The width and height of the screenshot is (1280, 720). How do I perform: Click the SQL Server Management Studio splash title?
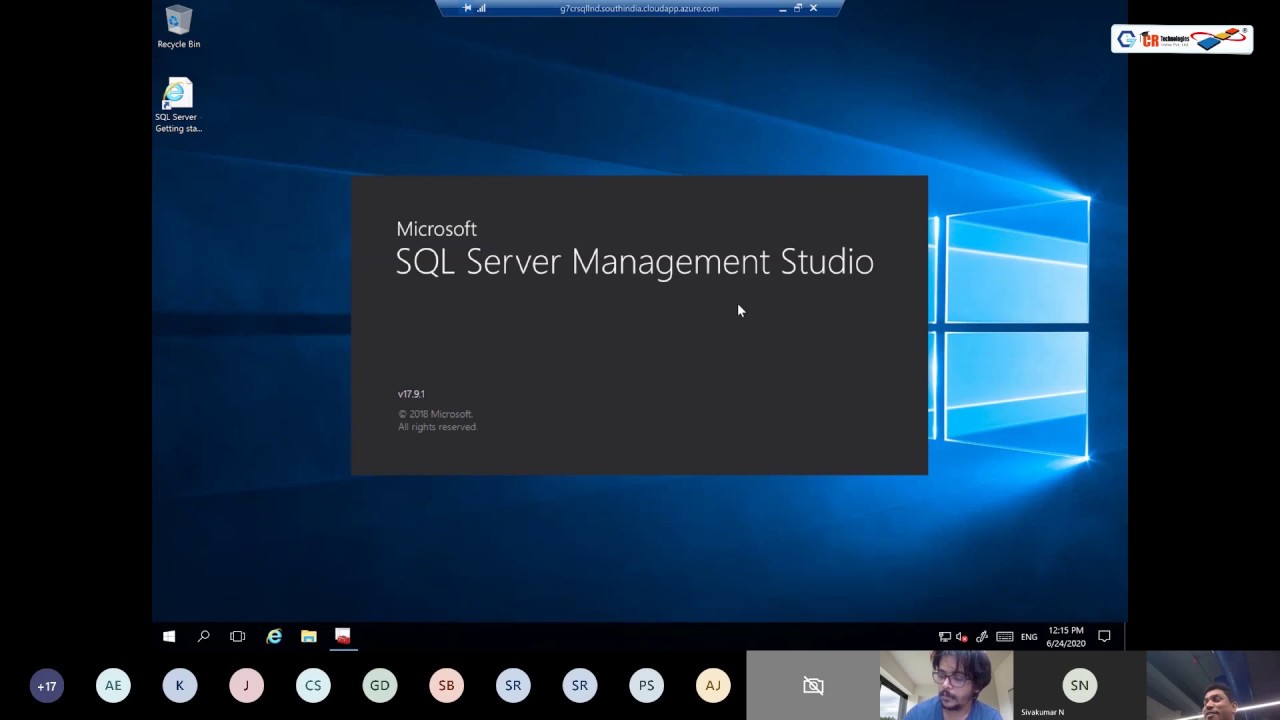pyautogui.click(x=634, y=261)
